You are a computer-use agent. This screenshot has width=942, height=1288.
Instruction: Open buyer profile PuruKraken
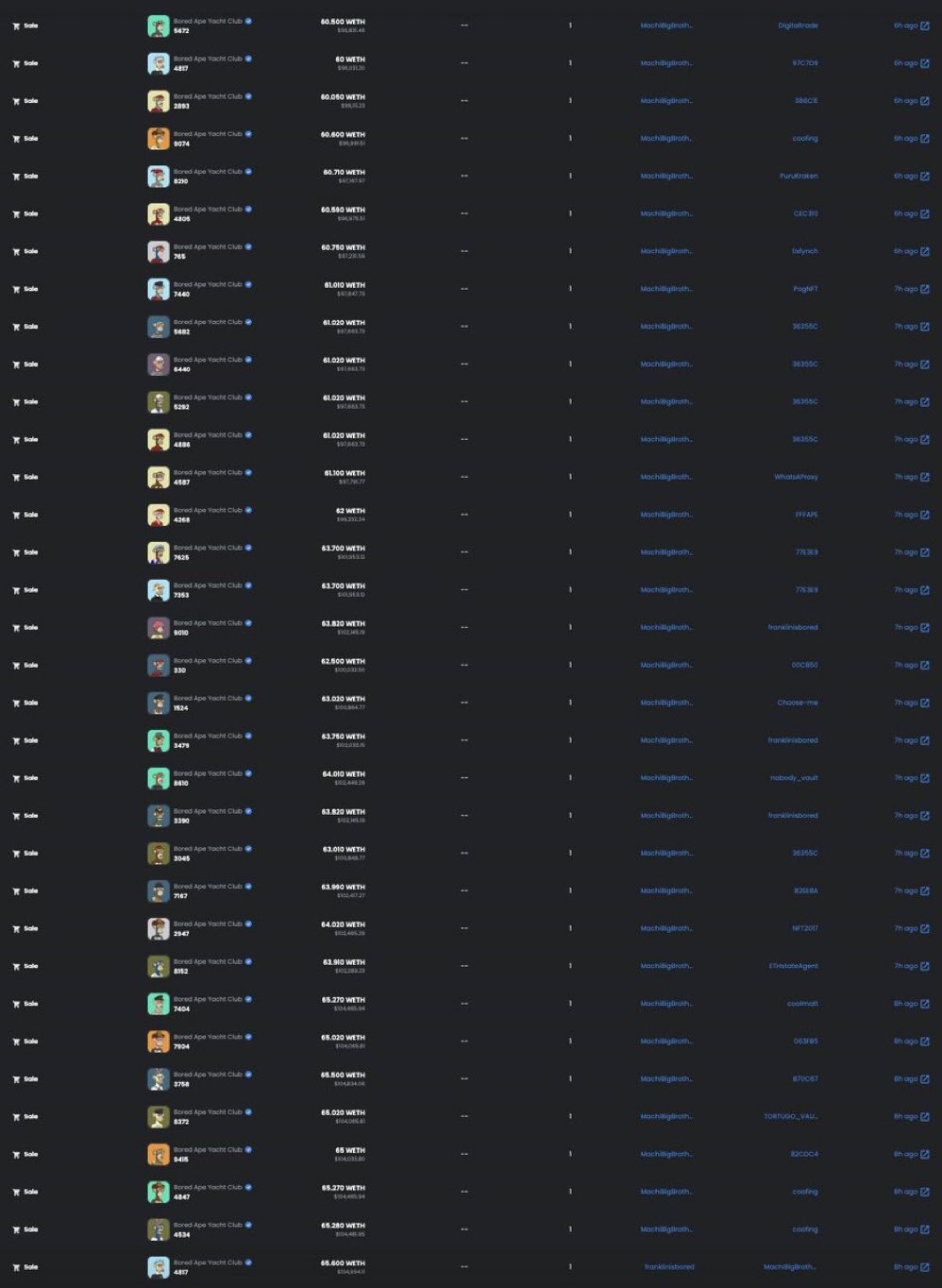[x=799, y=176]
